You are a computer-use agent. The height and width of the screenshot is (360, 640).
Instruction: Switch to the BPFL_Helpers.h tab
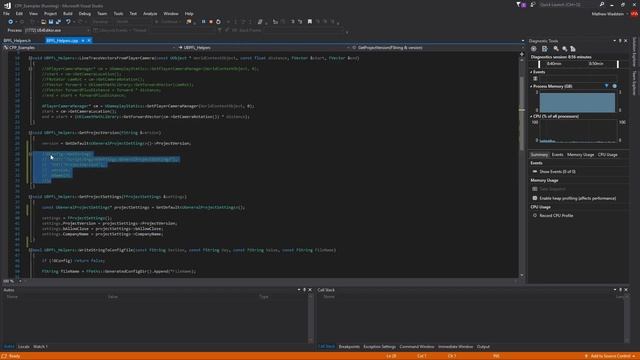(17, 41)
